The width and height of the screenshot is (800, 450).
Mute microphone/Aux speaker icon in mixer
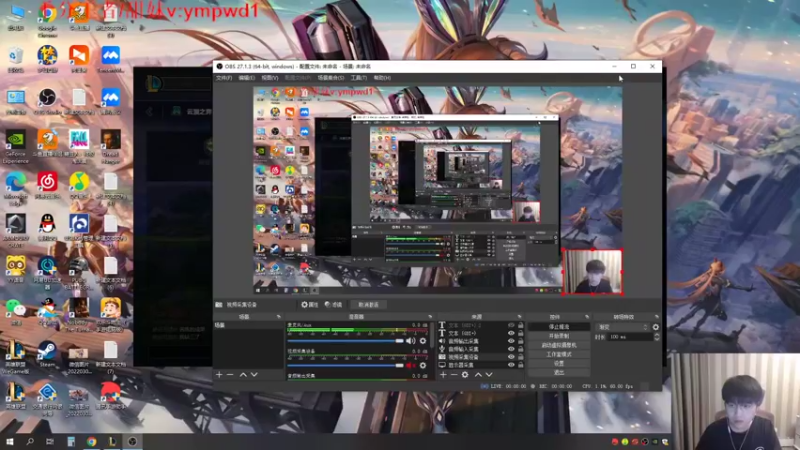click(x=411, y=341)
